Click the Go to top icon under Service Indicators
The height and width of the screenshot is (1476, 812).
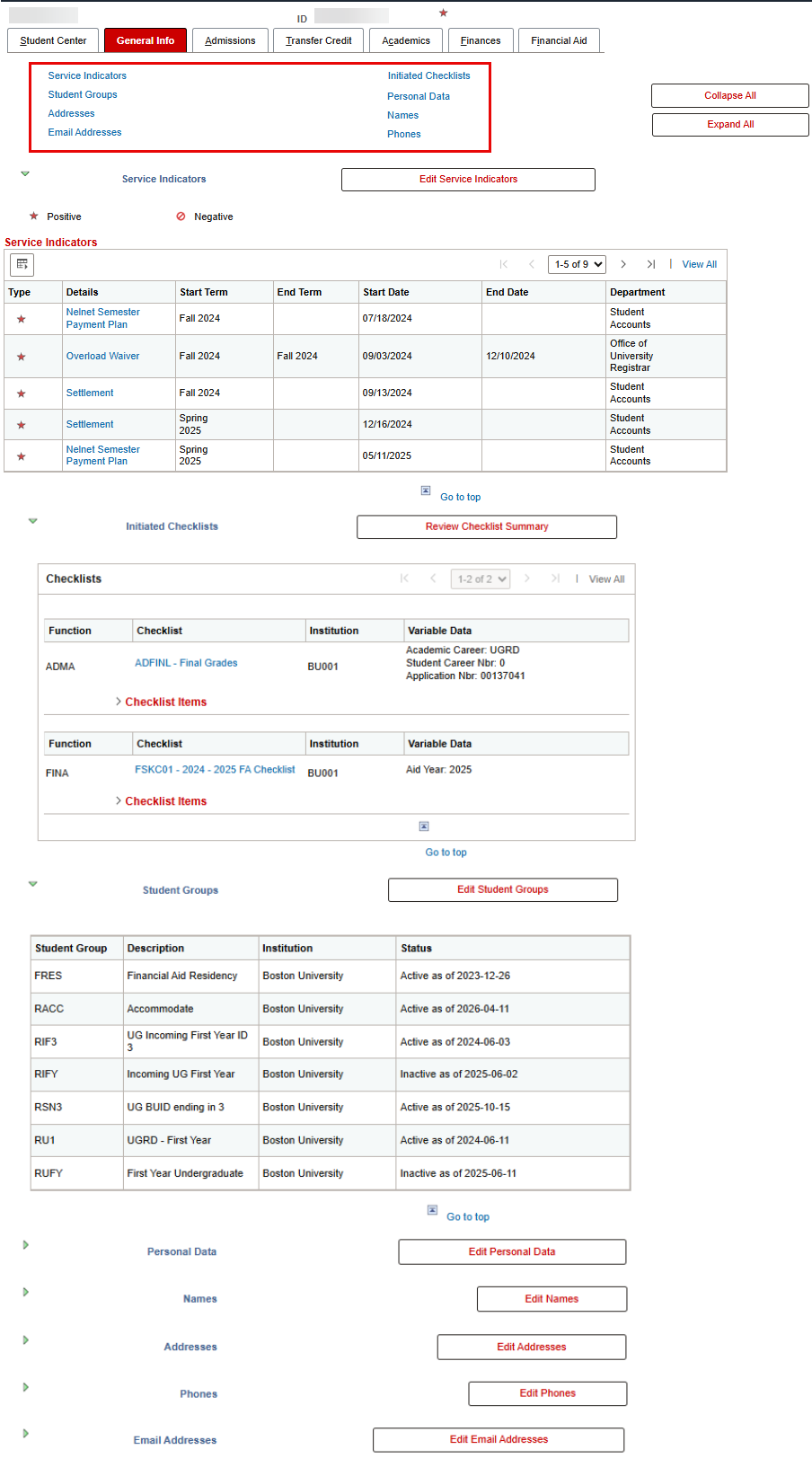pos(426,491)
